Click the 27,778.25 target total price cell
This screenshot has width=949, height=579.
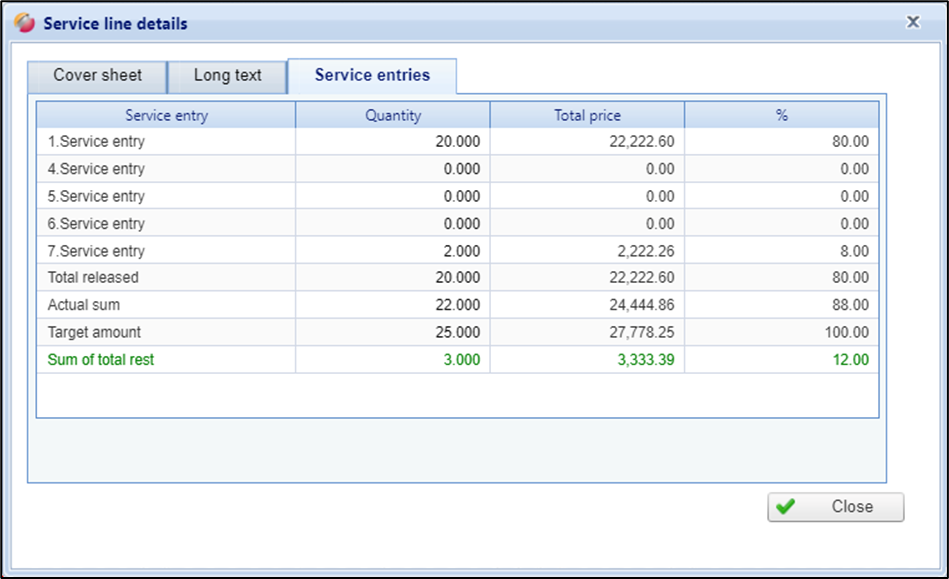pos(640,332)
